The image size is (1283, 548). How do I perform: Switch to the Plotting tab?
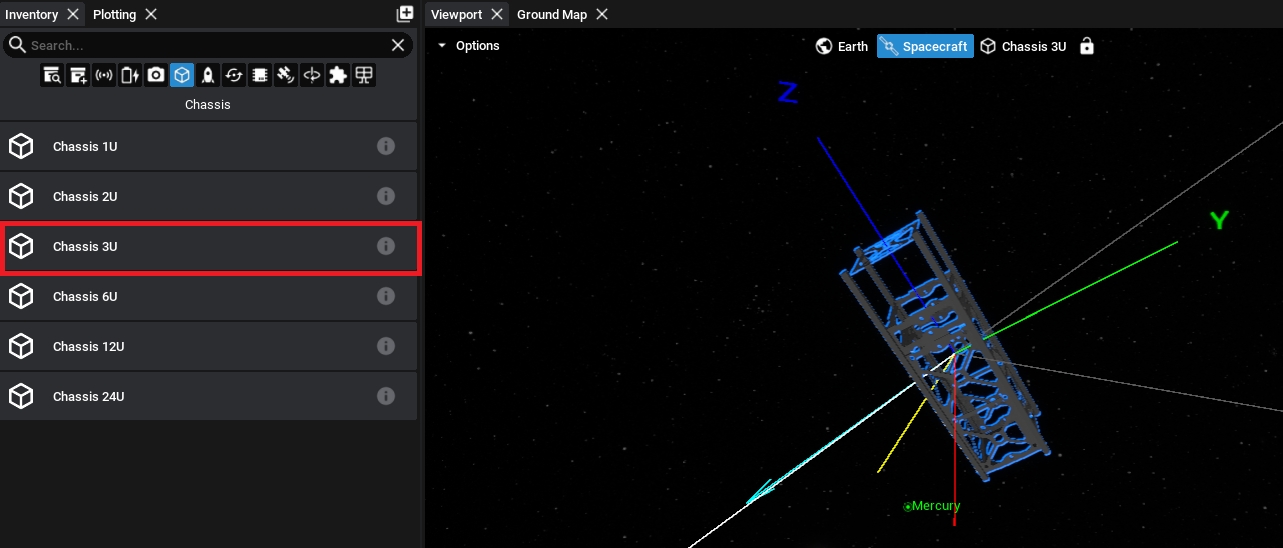pos(114,14)
